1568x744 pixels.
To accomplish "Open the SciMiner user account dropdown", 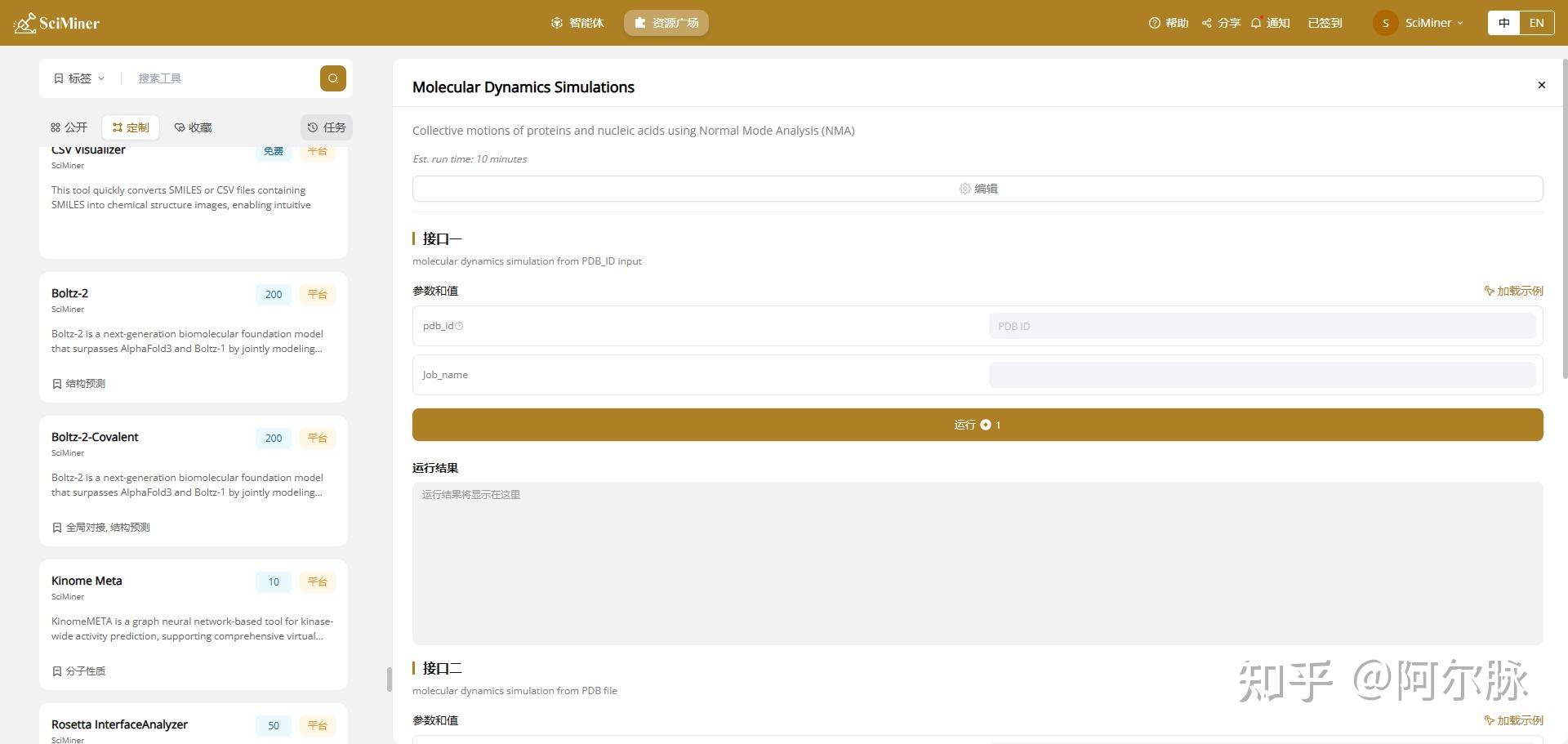I will pyautogui.click(x=1419, y=23).
